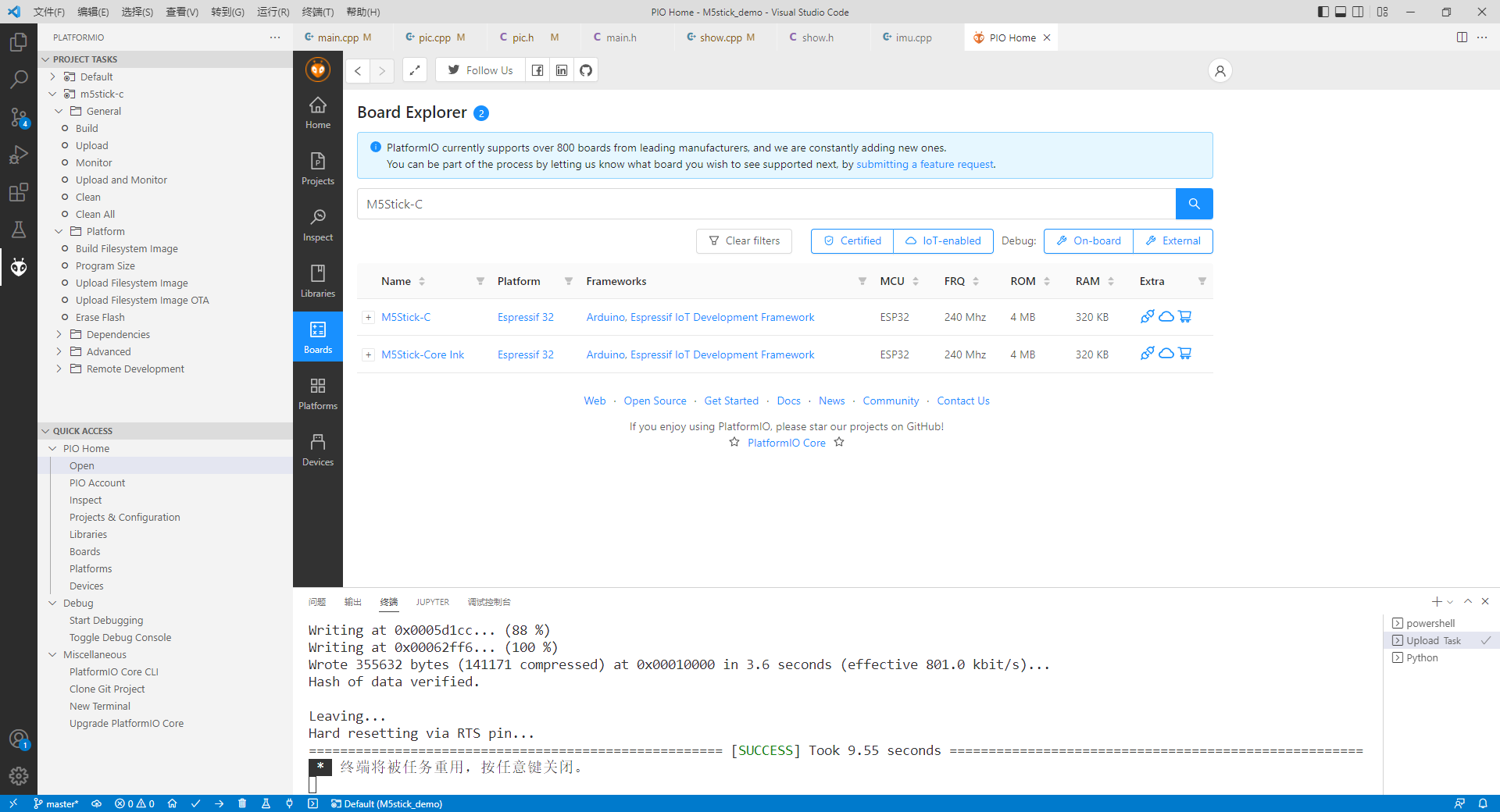Open PlatformIO Facebook page icon
Image resolution: width=1500 pixels, height=812 pixels.
point(537,70)
